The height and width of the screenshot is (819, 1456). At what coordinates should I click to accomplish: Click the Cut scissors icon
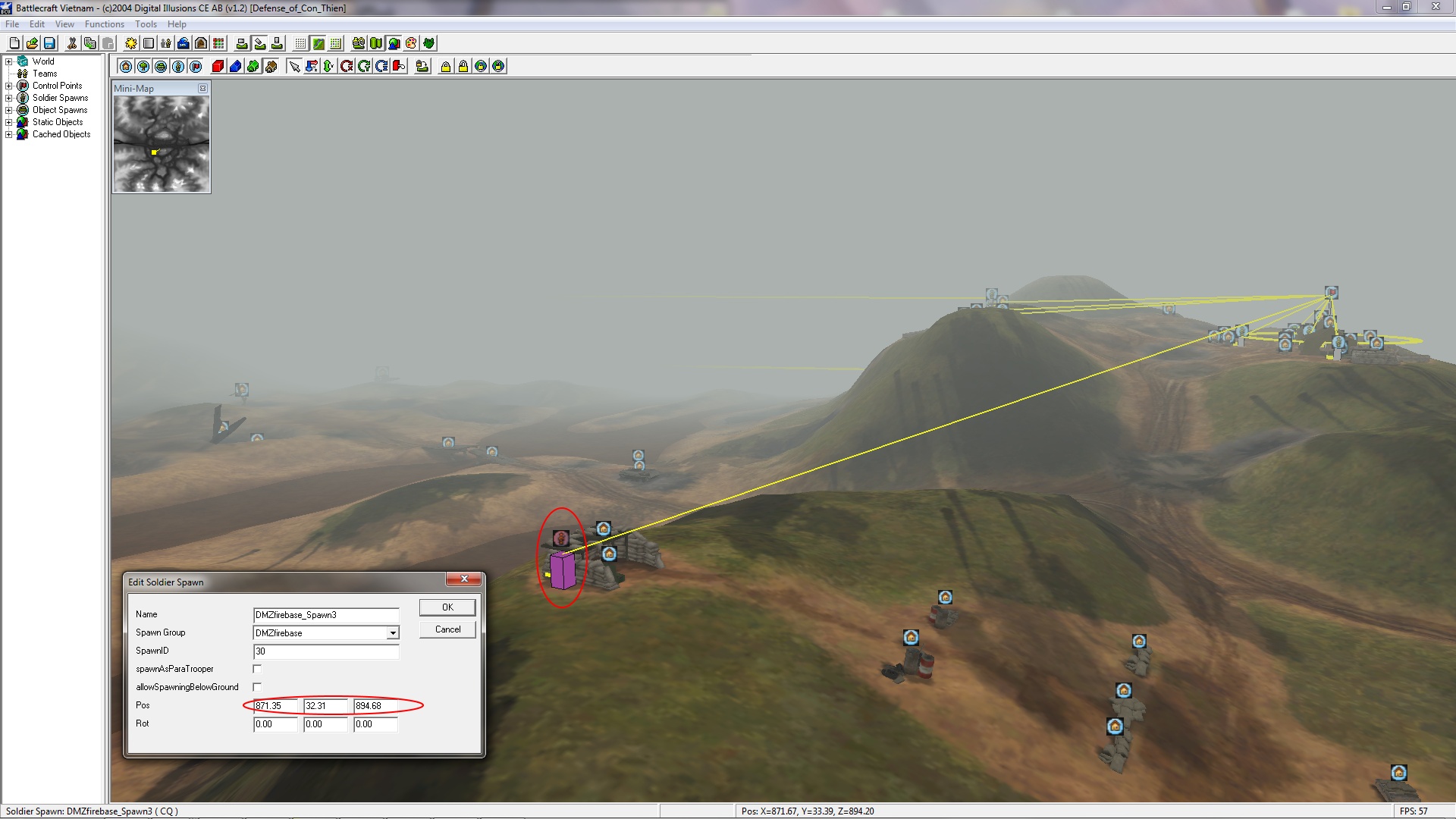pyautogui.click(x=72, y=43)
